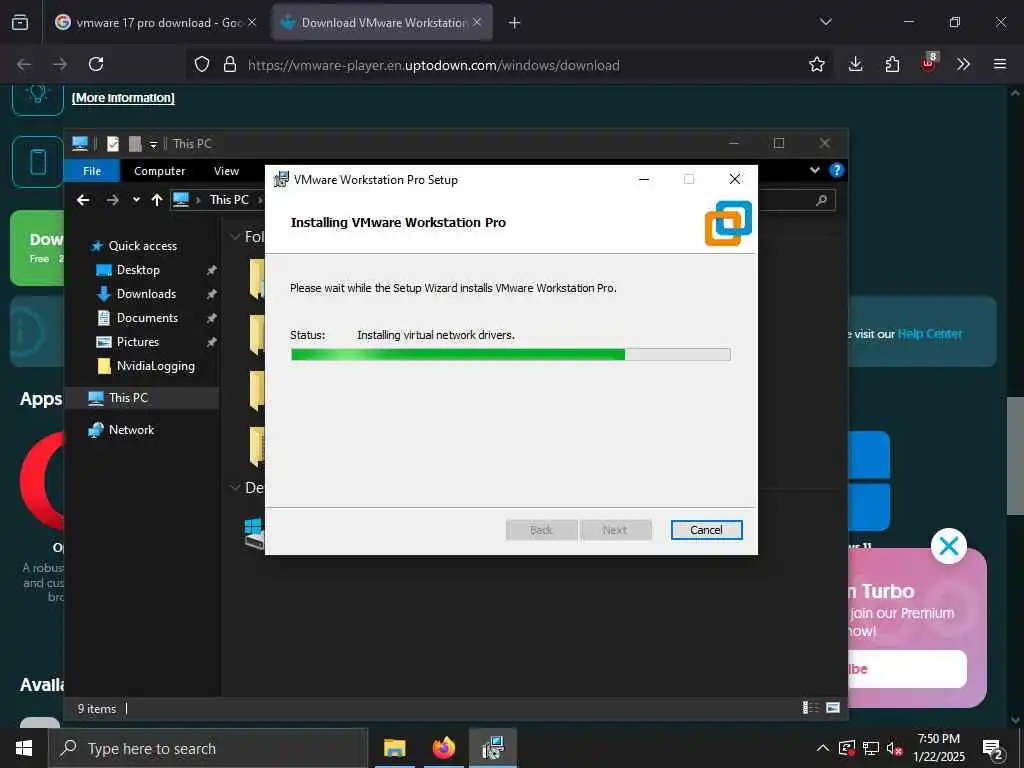Open the muted volume tray icon
1024x768 pixels.
tap(895, 749)
